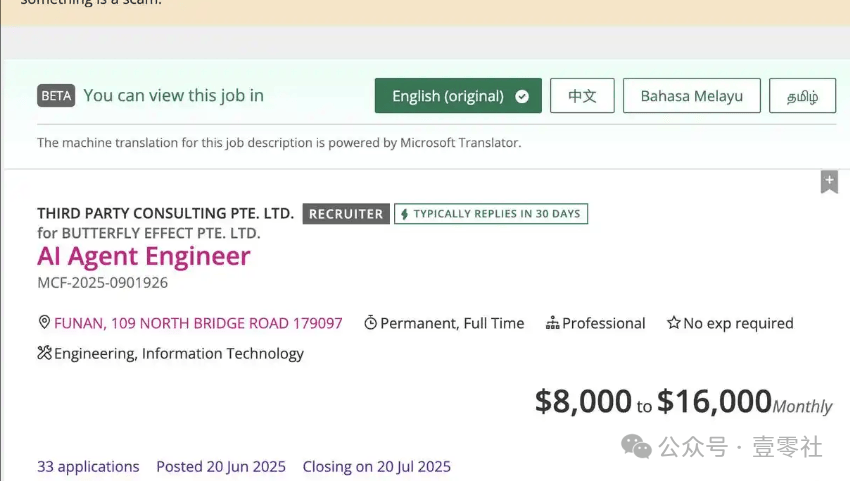
Task: Click the bookmark job icon
Action: (x=829, y=182)
